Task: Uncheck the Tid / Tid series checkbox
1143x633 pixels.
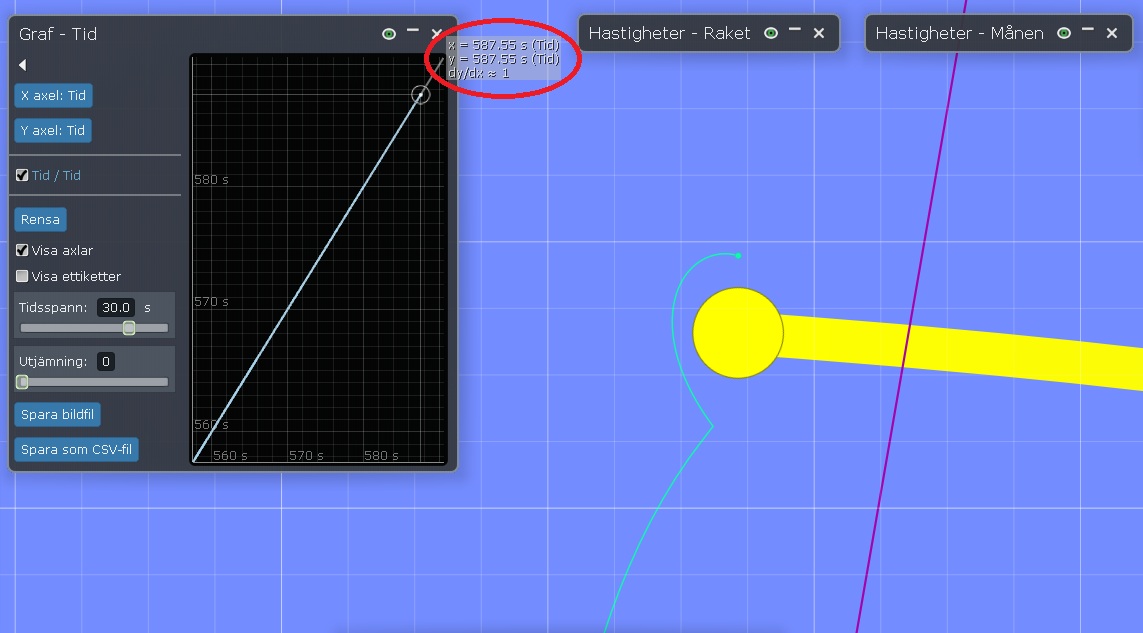Action: click(x=22, y=175)
